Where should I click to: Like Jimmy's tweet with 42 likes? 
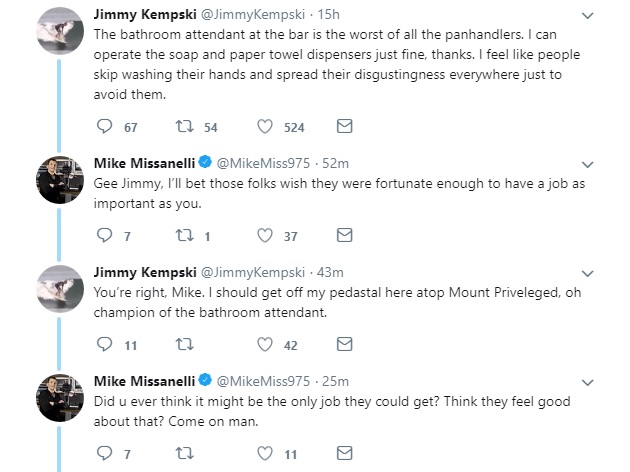pyautogui.click(x=266, y=345)
